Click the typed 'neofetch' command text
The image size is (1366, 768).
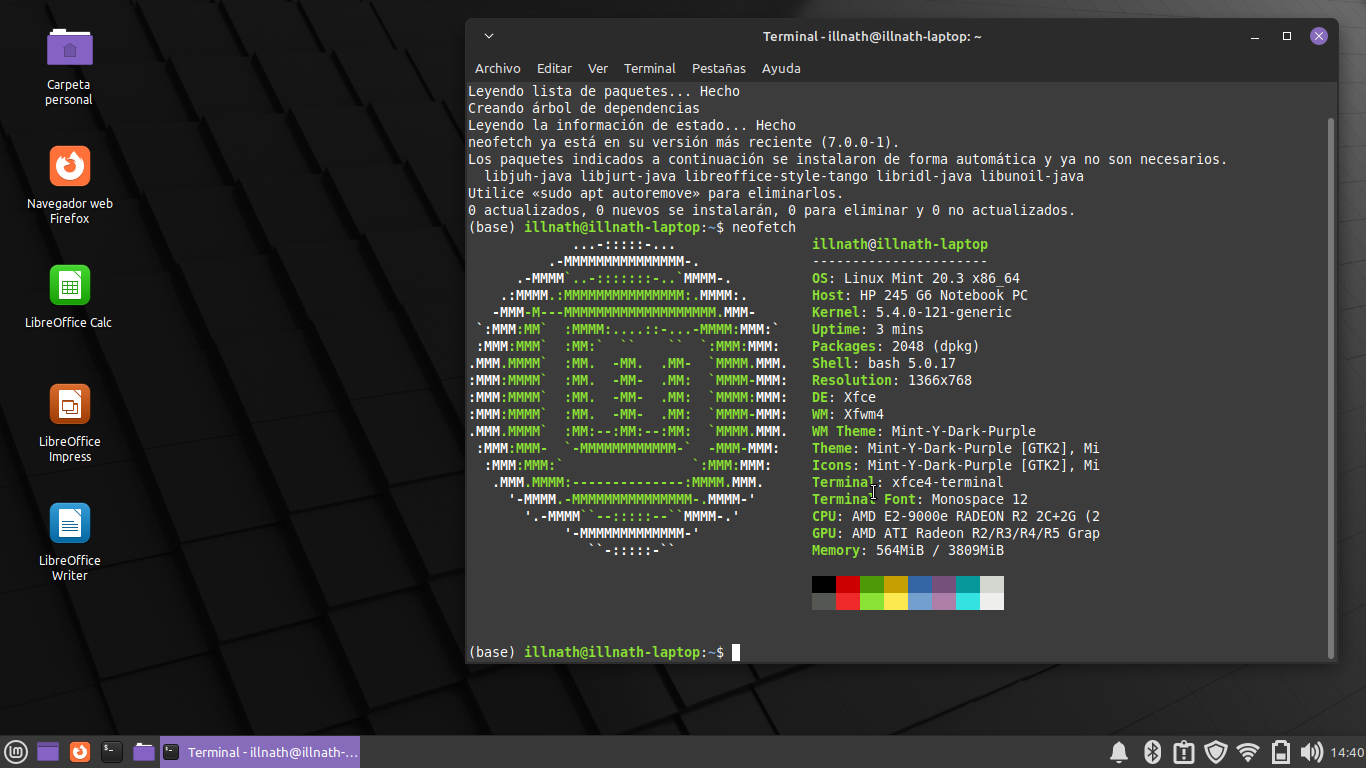pyautogui.click(x=764, y=227)
